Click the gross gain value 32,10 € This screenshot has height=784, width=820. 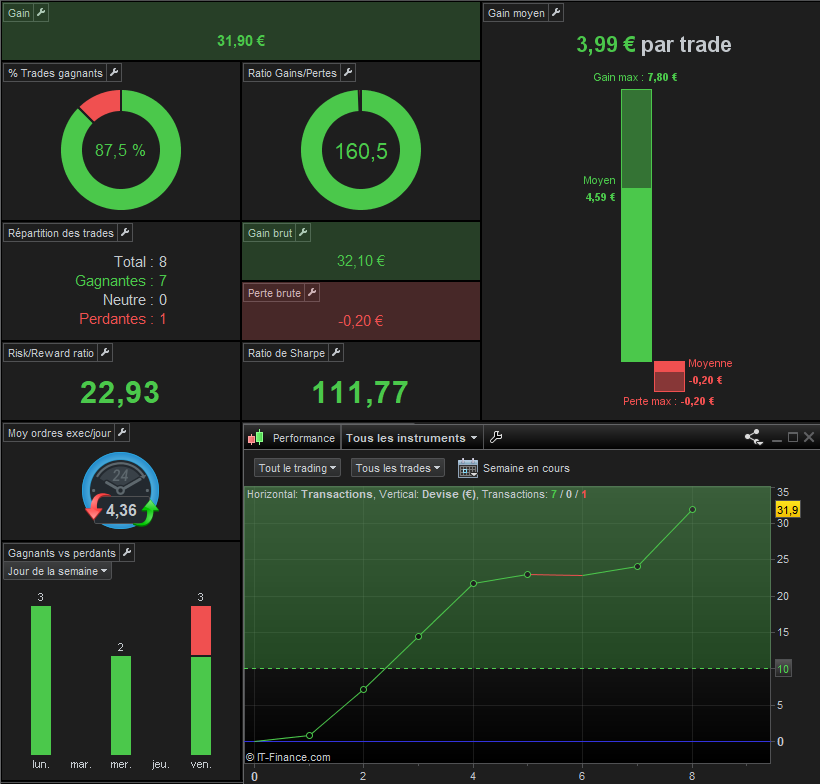[x=361, y=260]
